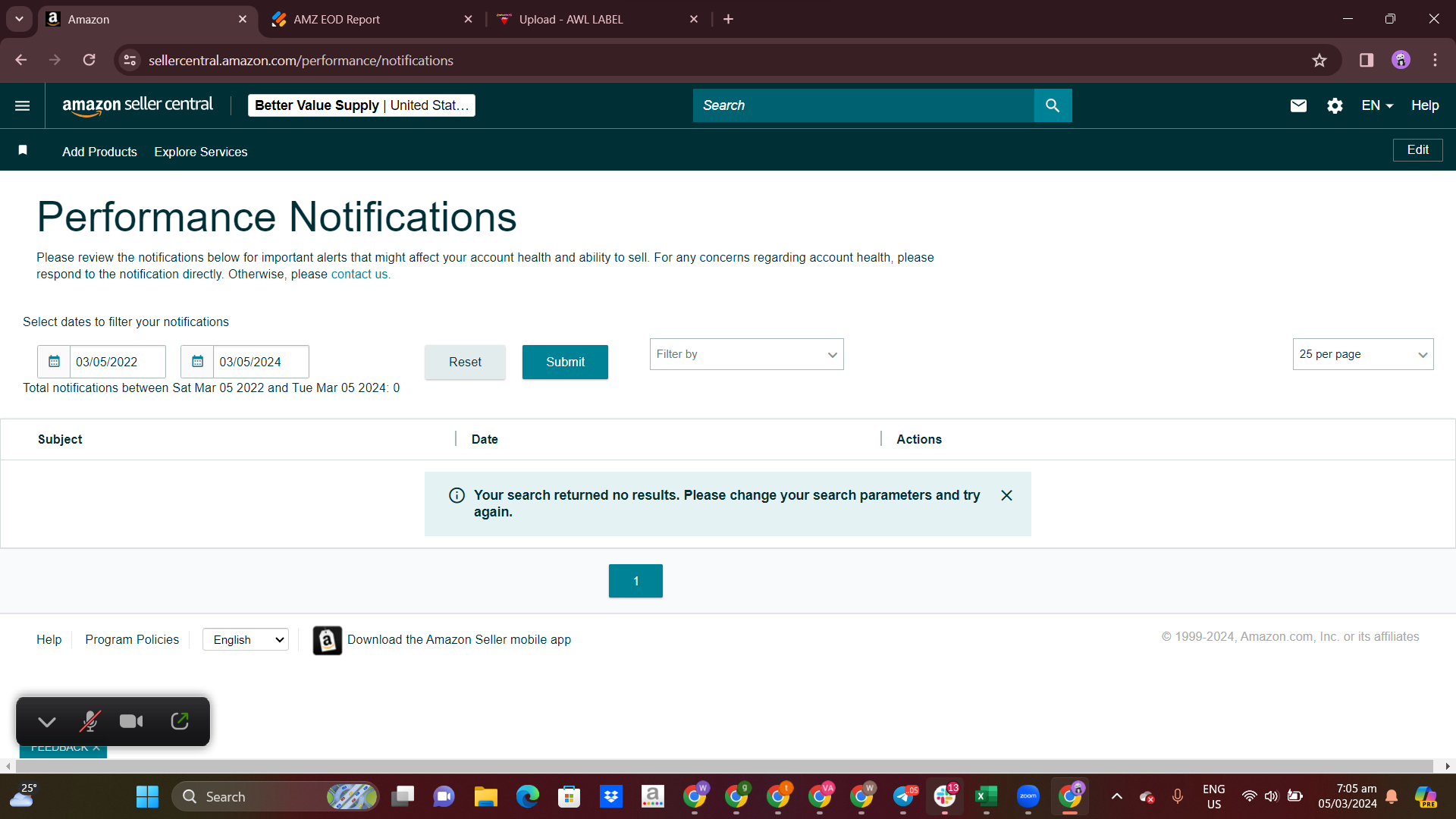Reload the browser page
The height and width of the screenshot is (819, 1456).
[x=89, y=60]
